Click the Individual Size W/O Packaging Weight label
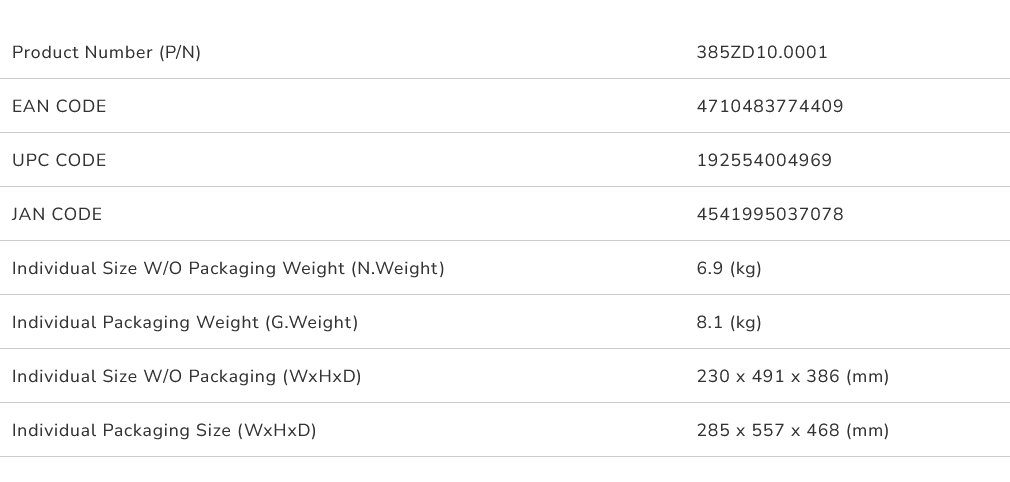This screenshot has height=482, width=1010. tap(228, 269)
